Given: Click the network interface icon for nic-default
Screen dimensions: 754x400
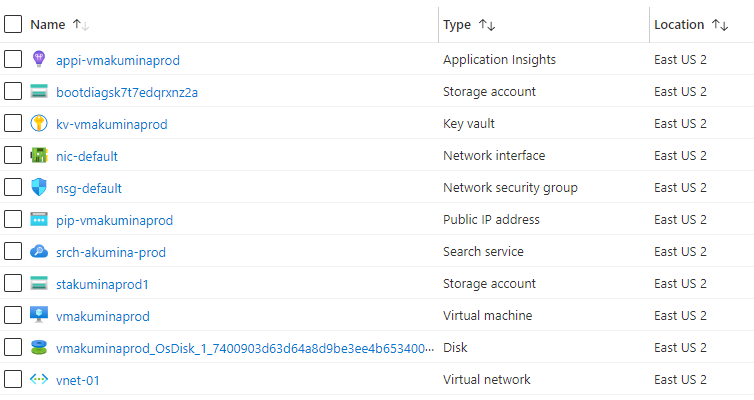Looking at the screenshot, I should [x=39, y=156].
